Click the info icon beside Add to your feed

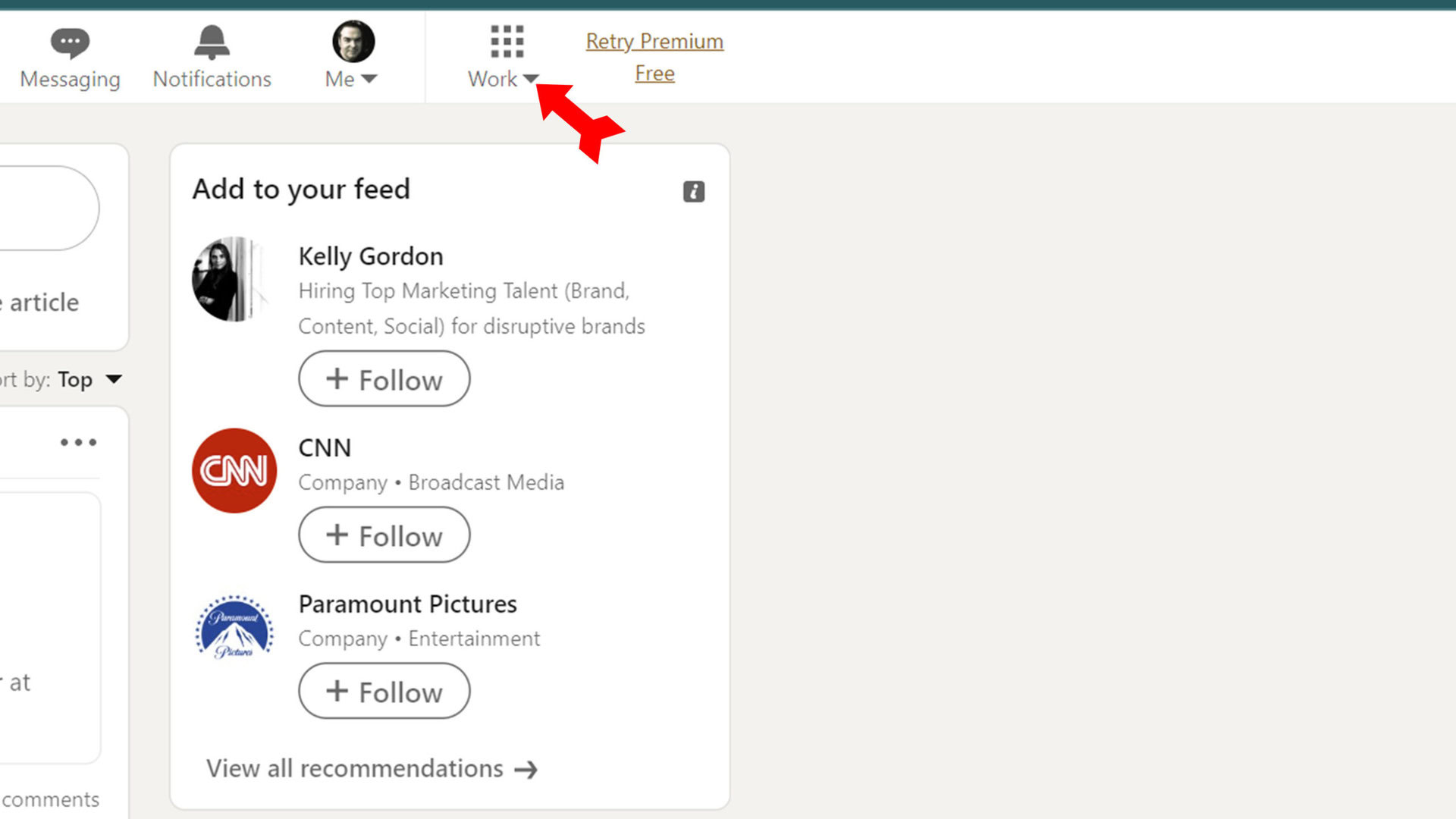[693, 191]
